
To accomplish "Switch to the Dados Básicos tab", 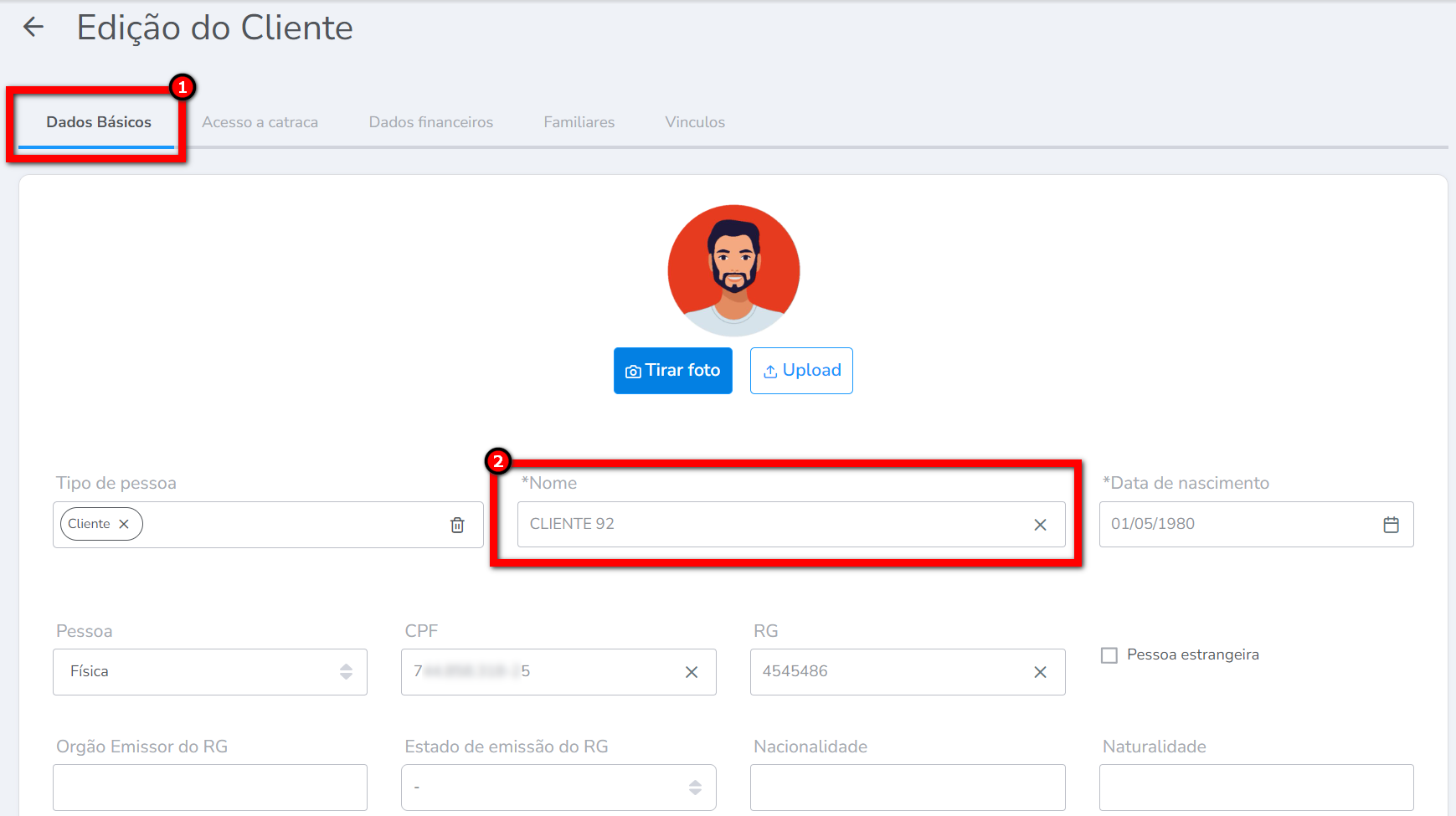I will pyautogui.click(x=99, y=122).
